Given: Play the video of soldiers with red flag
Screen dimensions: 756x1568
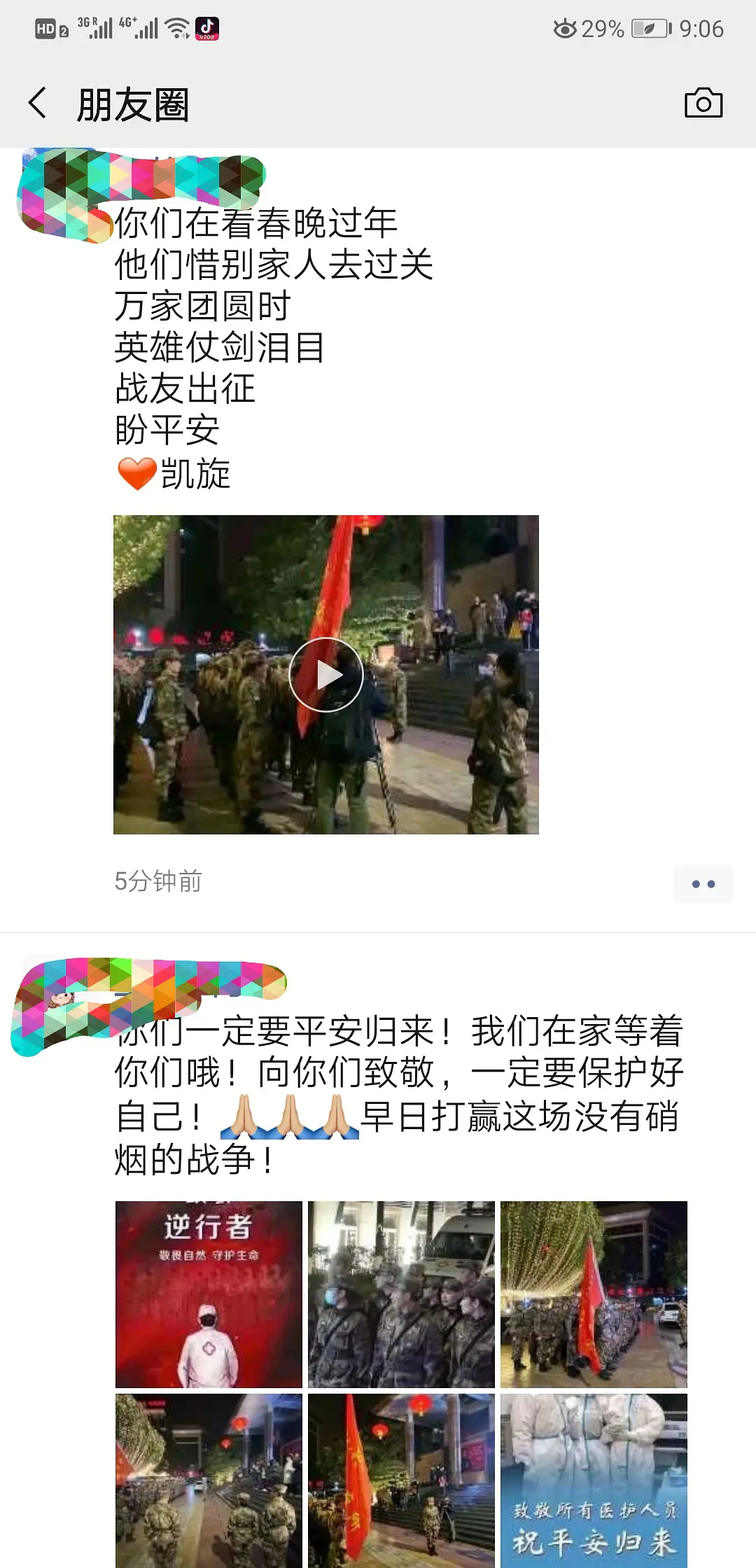Looking at the screenshot, I should pos(326,675).
